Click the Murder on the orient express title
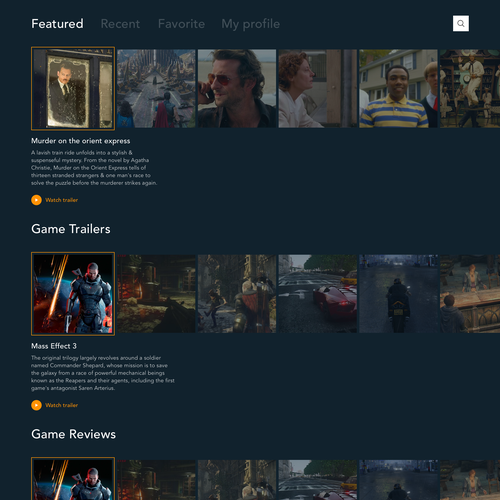 tap(81, 141)
